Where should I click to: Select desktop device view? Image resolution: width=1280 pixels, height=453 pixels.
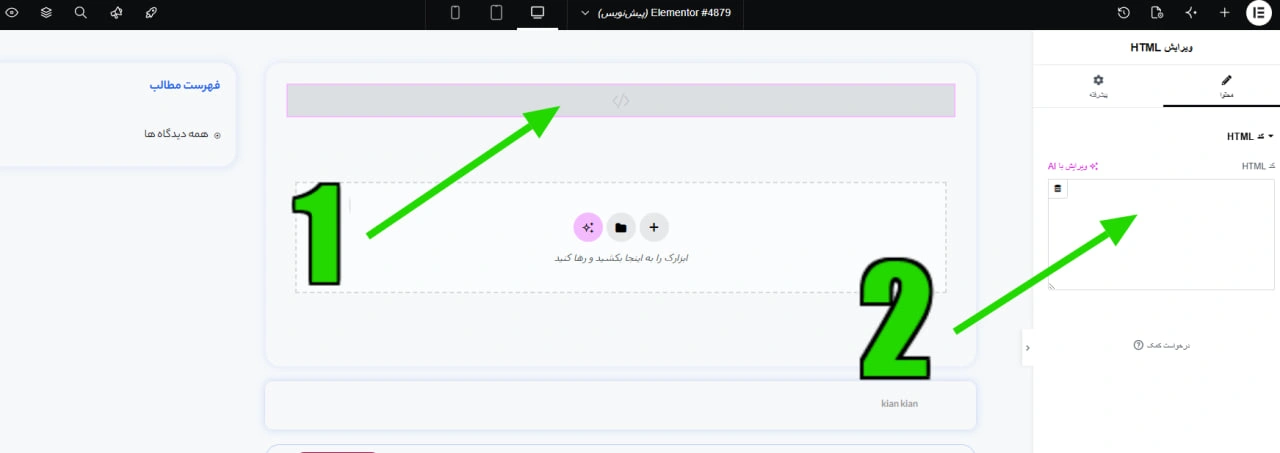[x=537, y=13]
